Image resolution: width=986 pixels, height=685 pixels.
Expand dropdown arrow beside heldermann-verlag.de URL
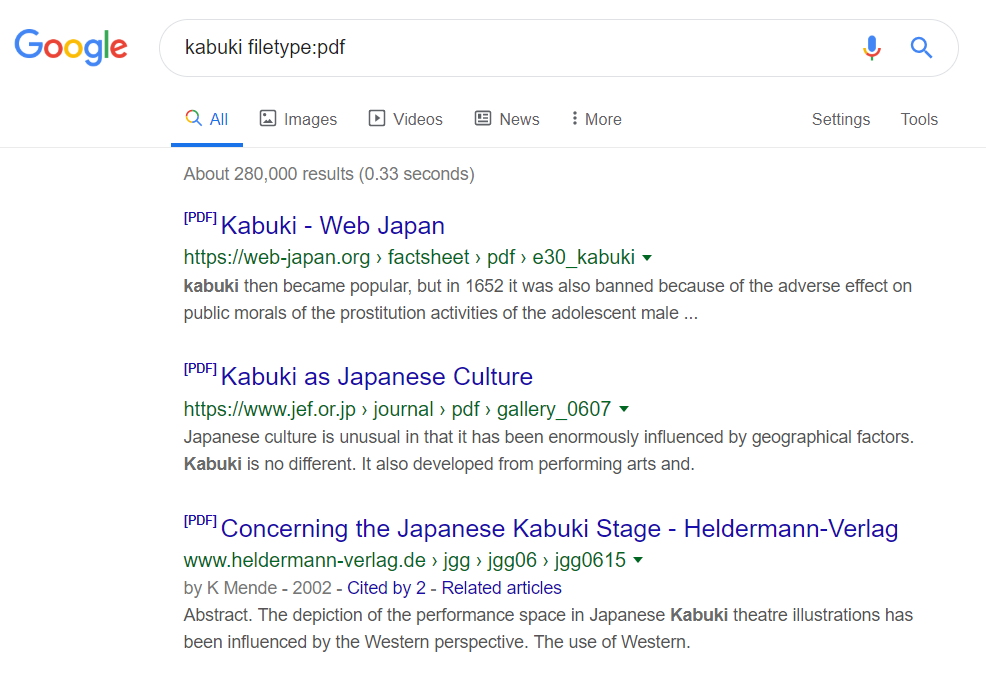(638, 560)
